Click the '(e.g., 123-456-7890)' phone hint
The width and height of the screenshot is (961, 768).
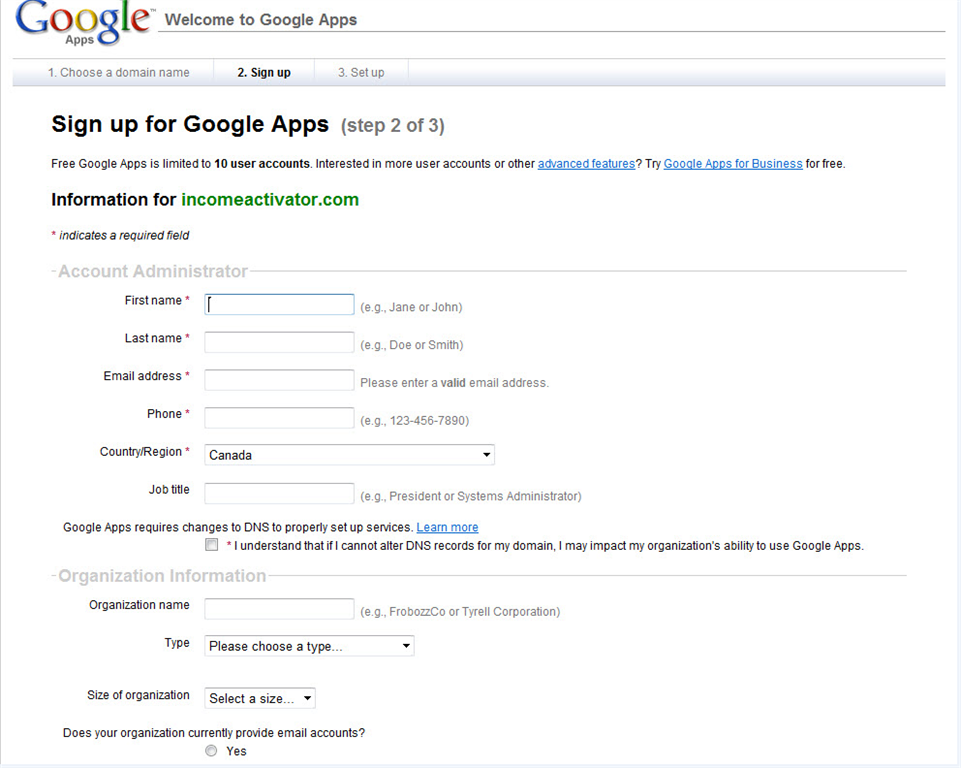tap(414, 420)
